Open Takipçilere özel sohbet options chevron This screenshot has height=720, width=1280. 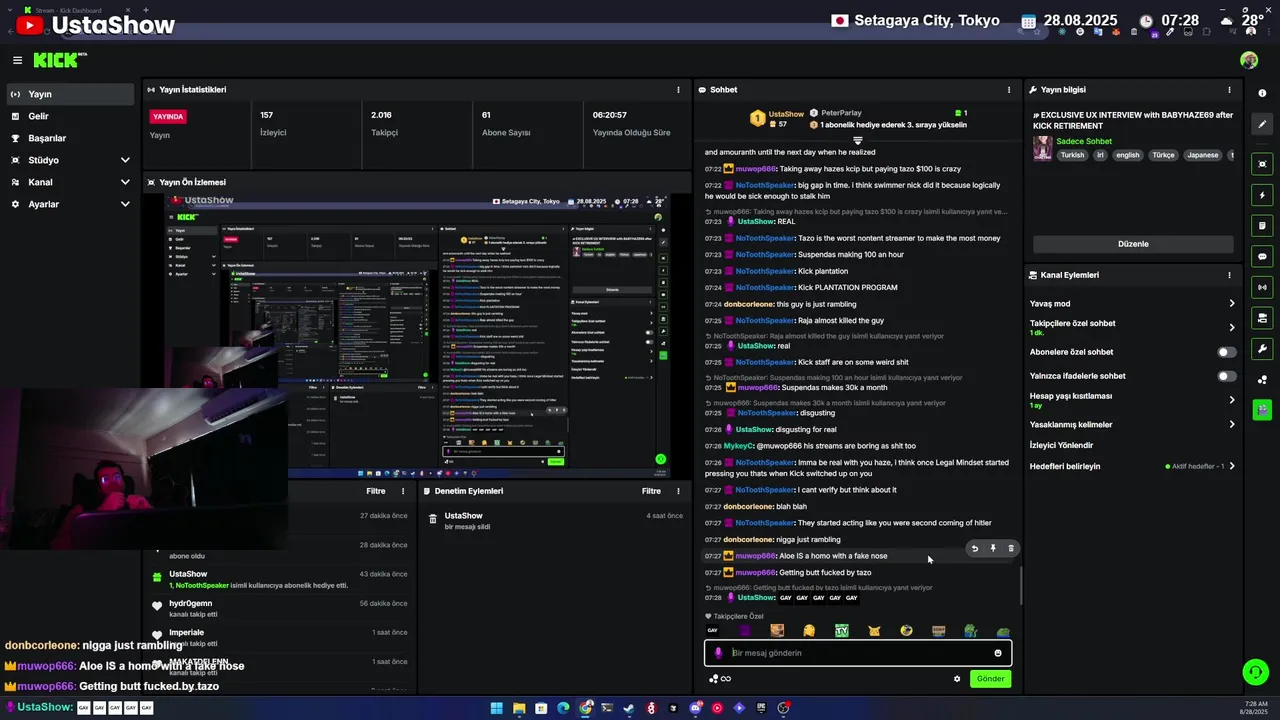tap(1231, 327)
